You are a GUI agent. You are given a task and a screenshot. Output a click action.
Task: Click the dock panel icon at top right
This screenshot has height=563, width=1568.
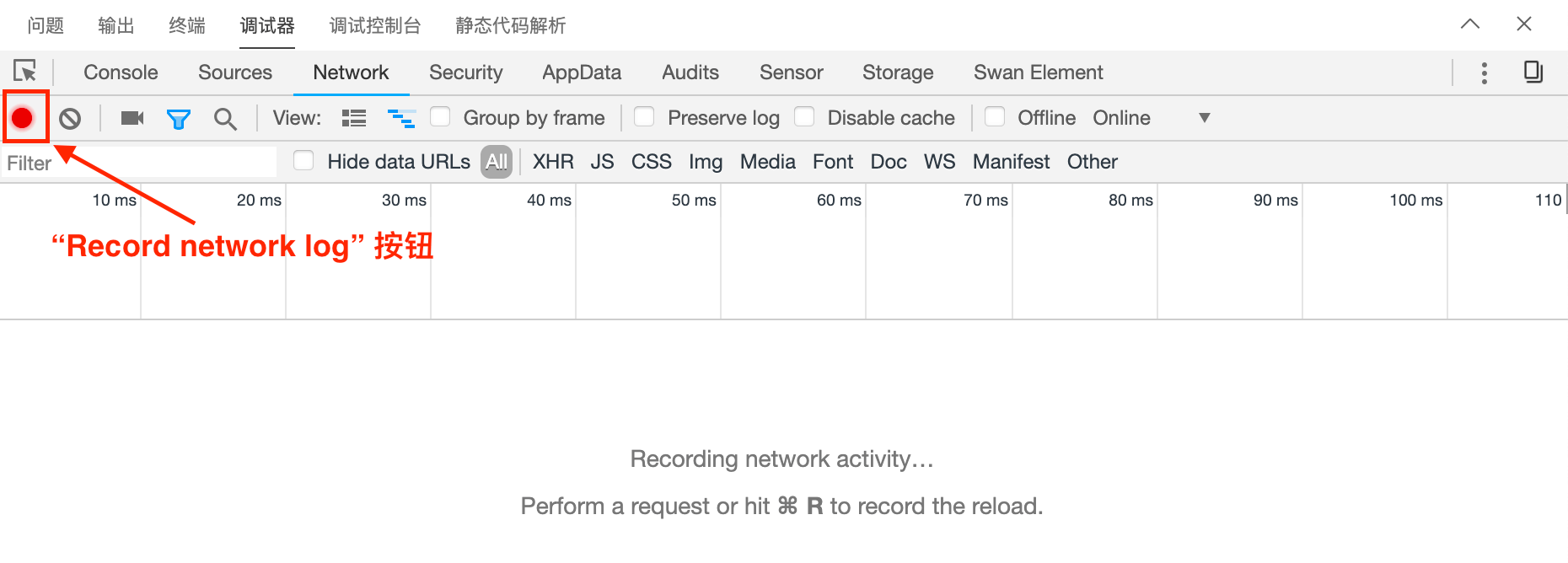(x=1533, y=72)
